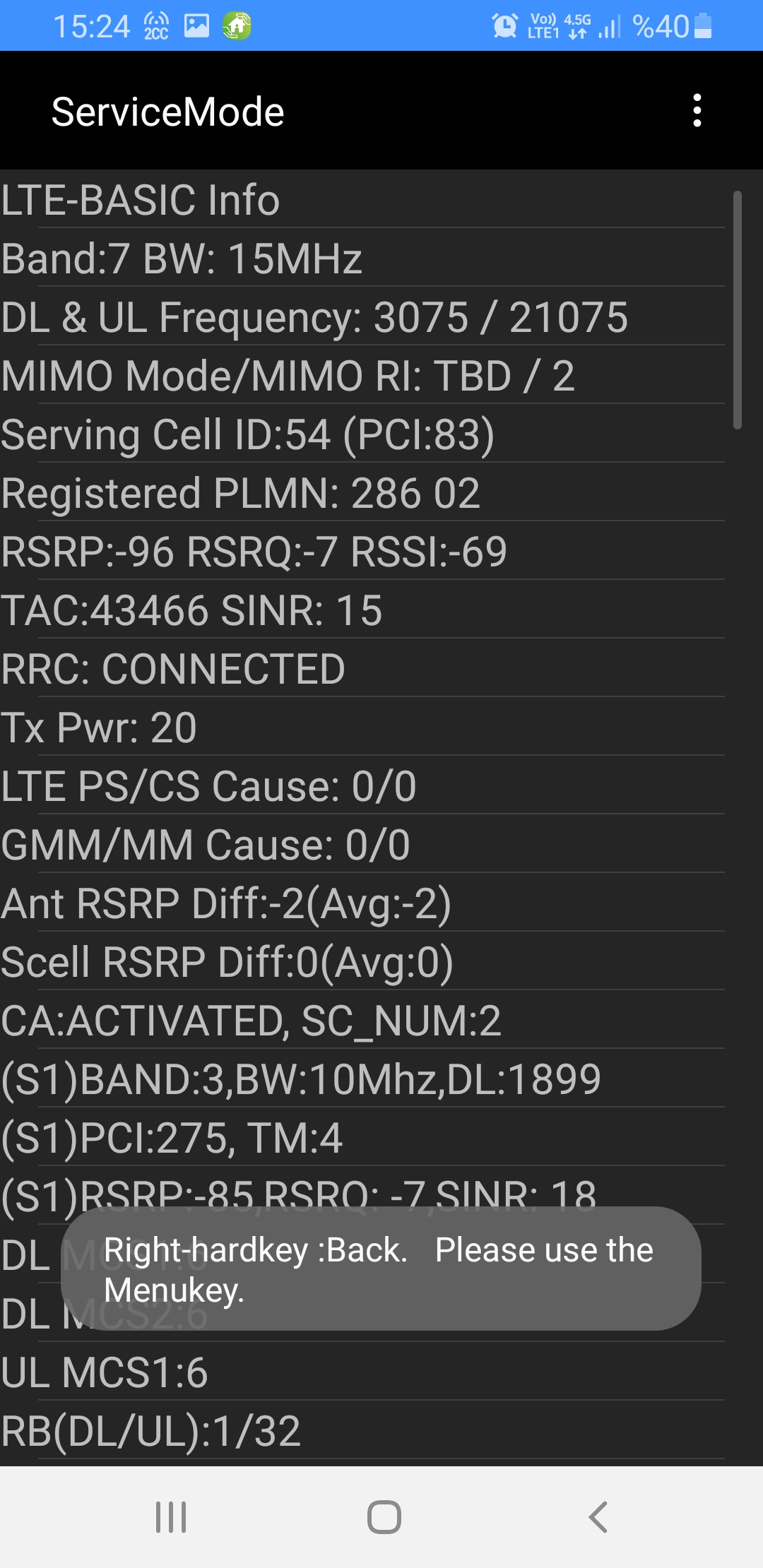Tap the signal strength bars icon
This screenshot has height=1568, width=763.
609,26
